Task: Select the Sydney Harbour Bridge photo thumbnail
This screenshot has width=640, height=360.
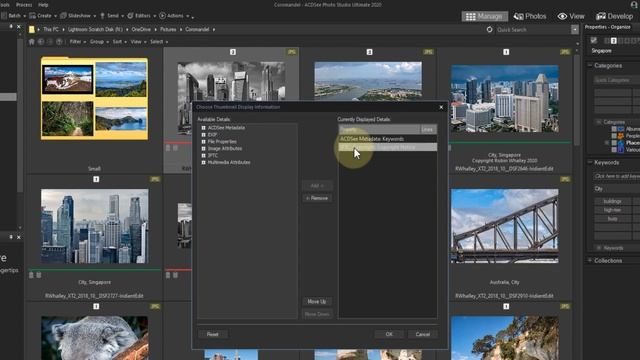Action: 504,226
